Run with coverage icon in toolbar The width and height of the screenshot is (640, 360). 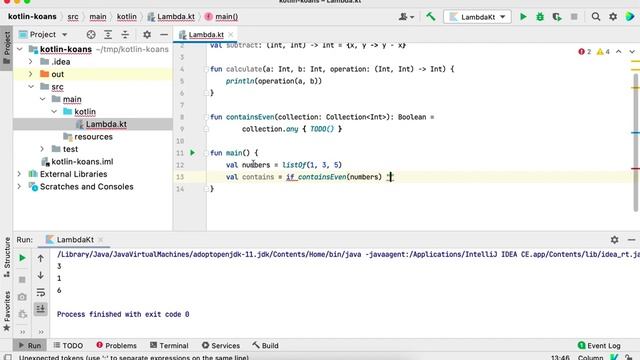click(557, 17)
